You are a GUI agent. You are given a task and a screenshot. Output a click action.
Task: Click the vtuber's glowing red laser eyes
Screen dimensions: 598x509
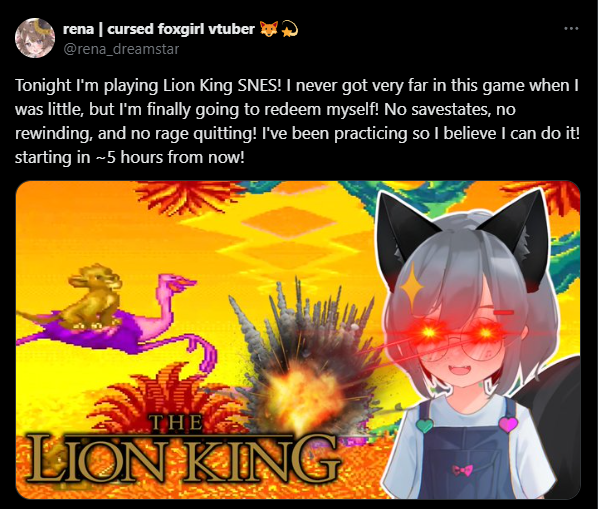point(458,332)
